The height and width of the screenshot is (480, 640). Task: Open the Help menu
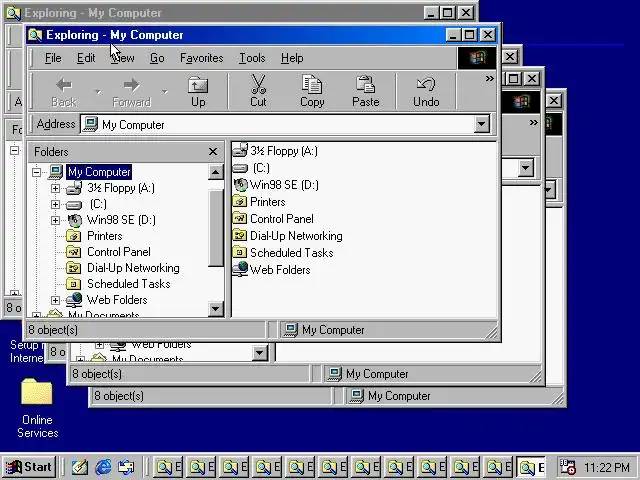[x=292, y=58]
